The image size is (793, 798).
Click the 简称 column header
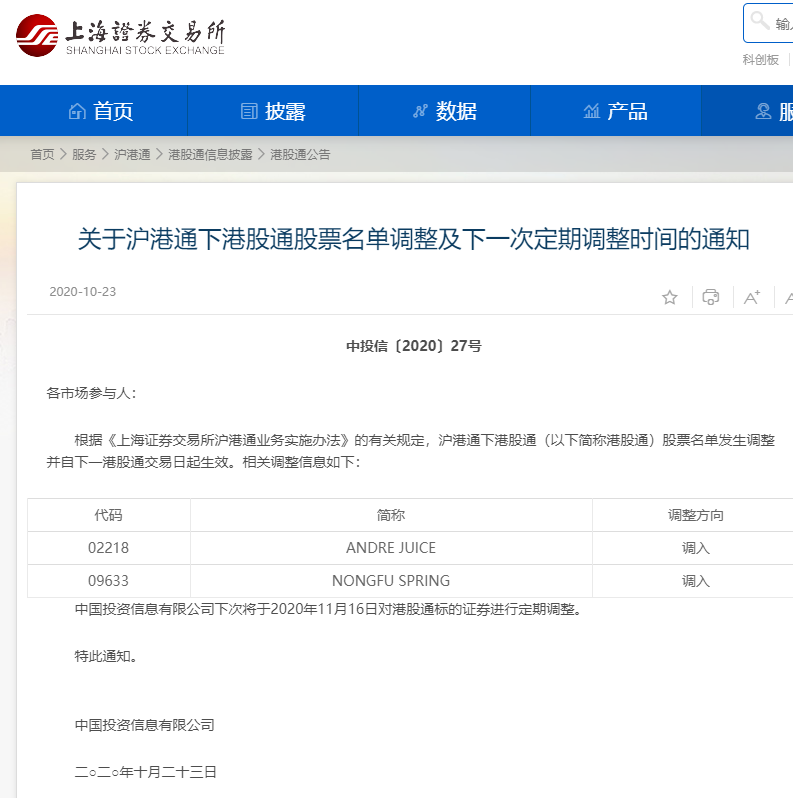pyautogui.click(x=391, y=515)
